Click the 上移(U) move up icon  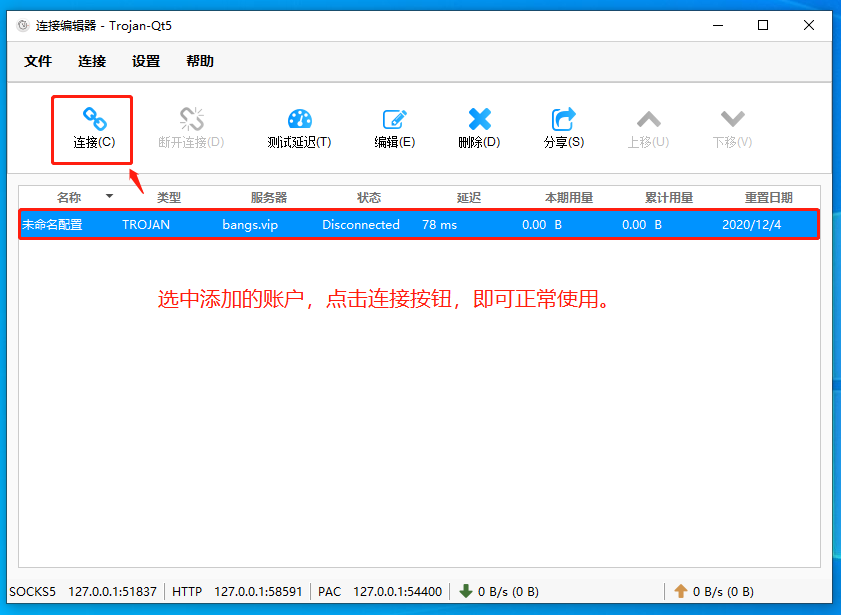coord(648,127)
